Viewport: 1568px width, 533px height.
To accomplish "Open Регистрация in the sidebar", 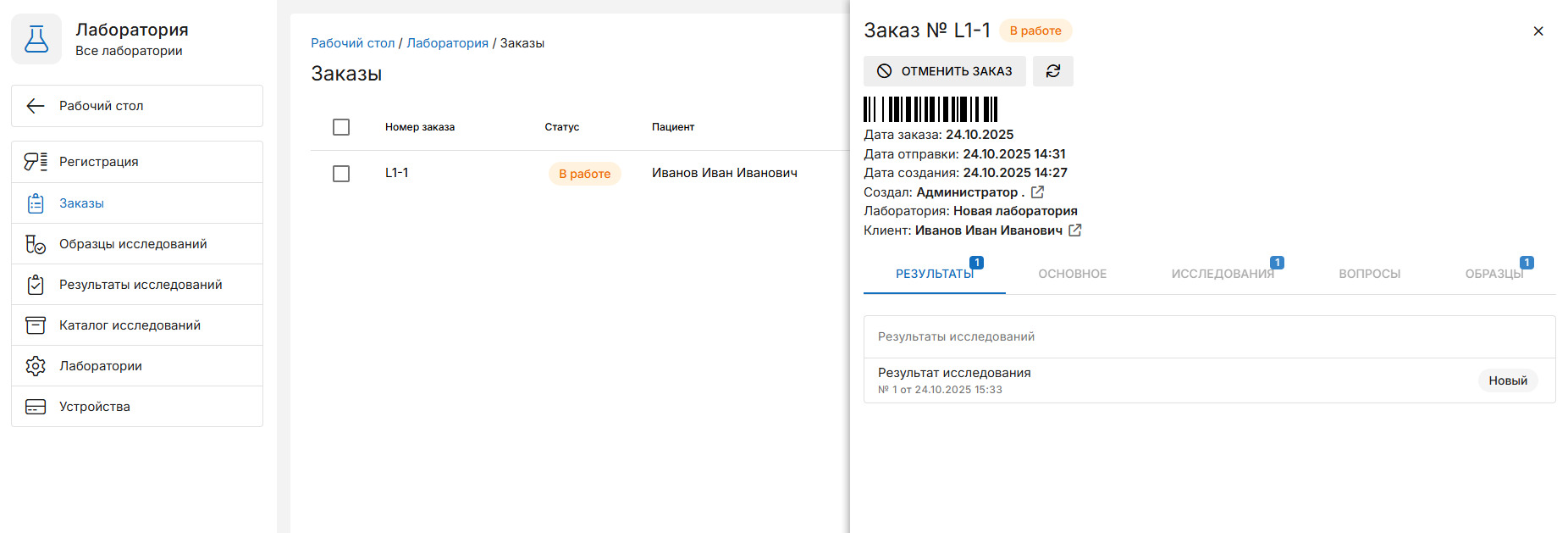I will 98,162.
